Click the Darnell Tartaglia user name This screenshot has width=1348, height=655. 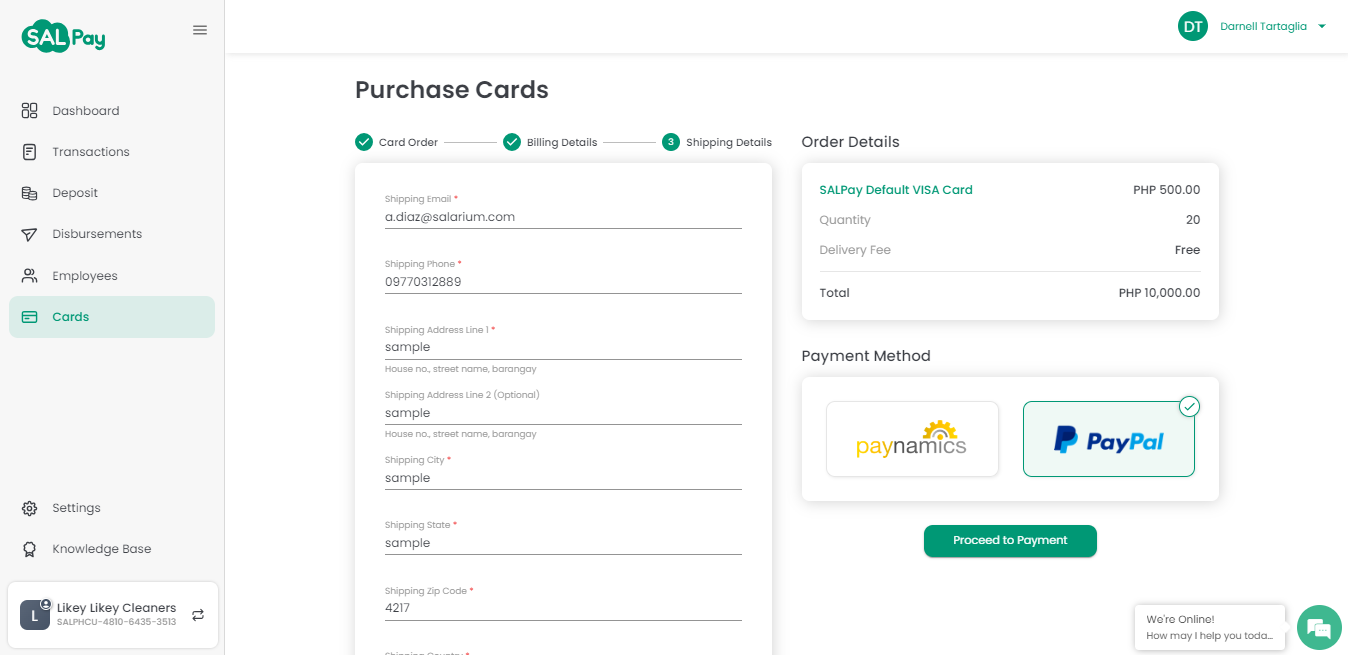[x=1263, y=27]
